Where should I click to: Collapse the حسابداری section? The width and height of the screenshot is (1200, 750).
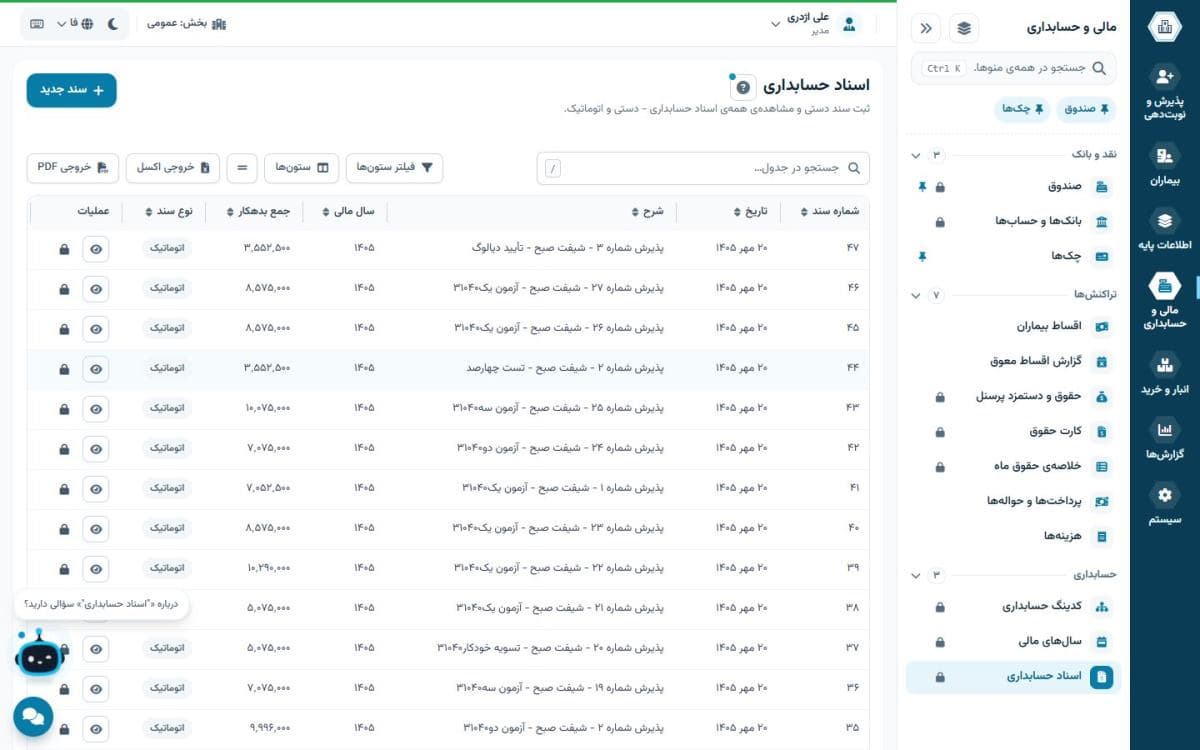(x=916, y=575)
